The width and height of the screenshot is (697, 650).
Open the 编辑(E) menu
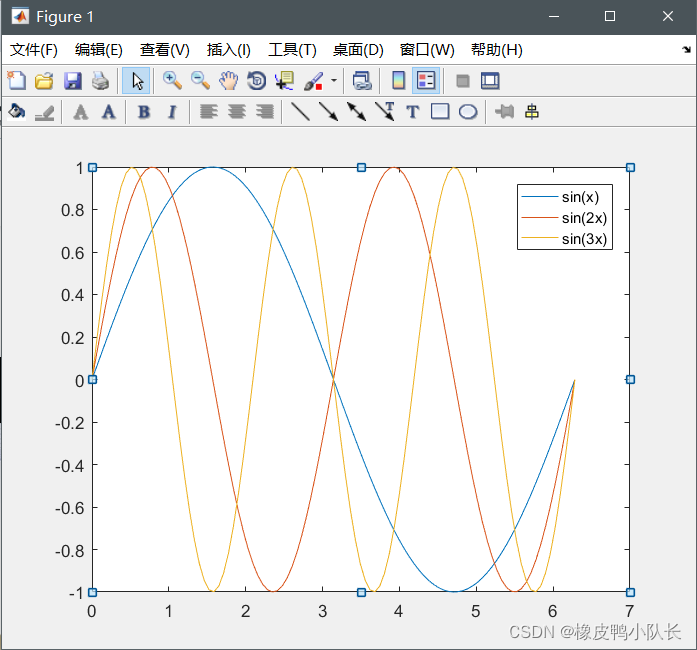coord(99,50)
